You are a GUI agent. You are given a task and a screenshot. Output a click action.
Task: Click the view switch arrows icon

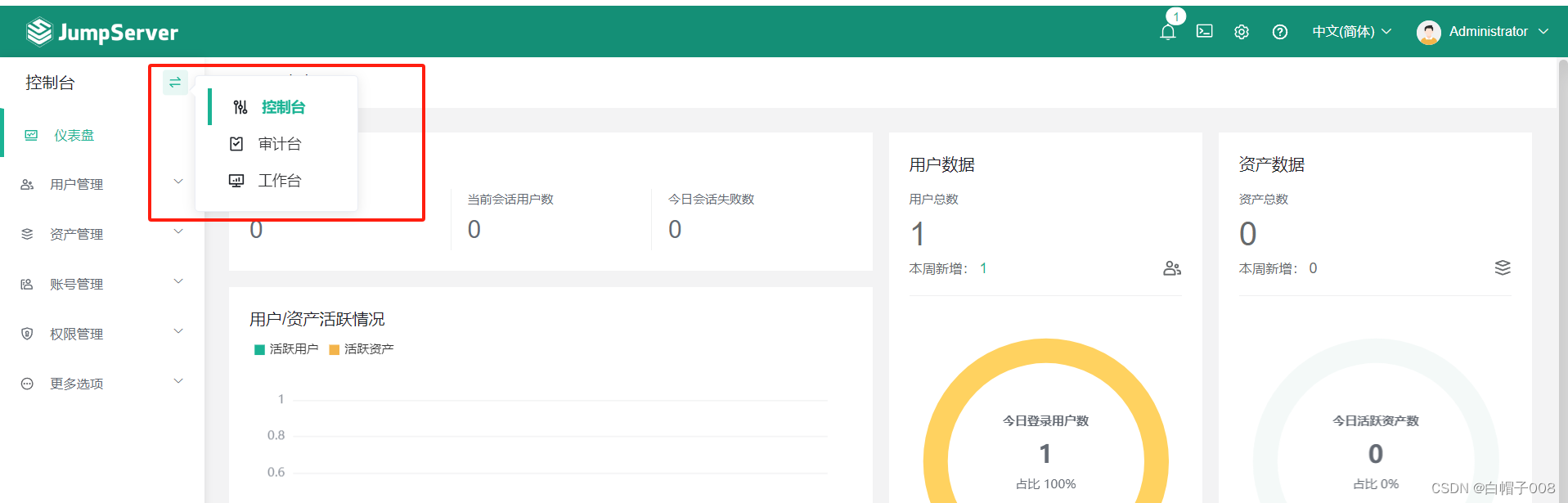click(x=175, y=83)
